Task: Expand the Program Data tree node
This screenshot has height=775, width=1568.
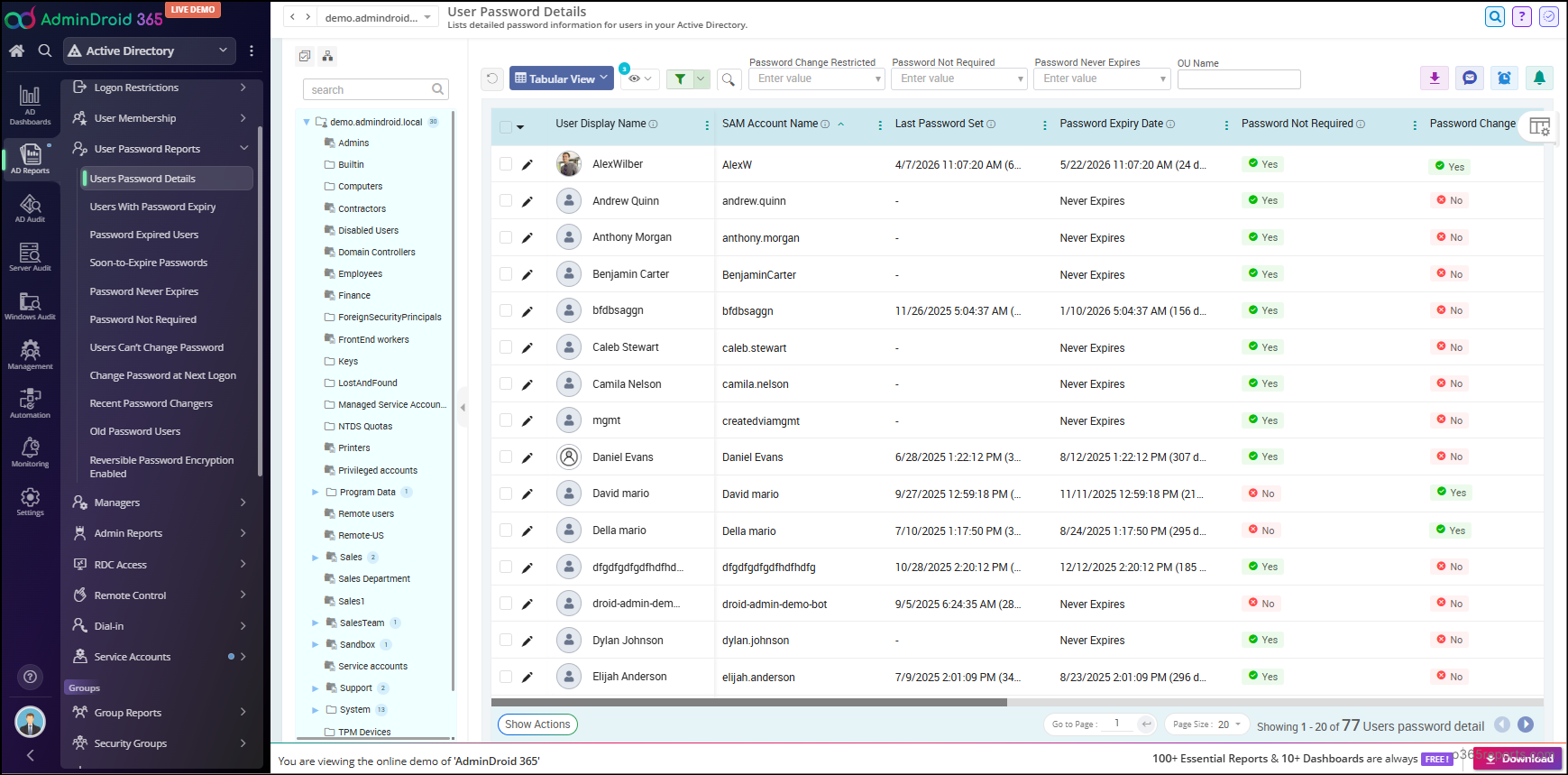Action: pos(316,493)
